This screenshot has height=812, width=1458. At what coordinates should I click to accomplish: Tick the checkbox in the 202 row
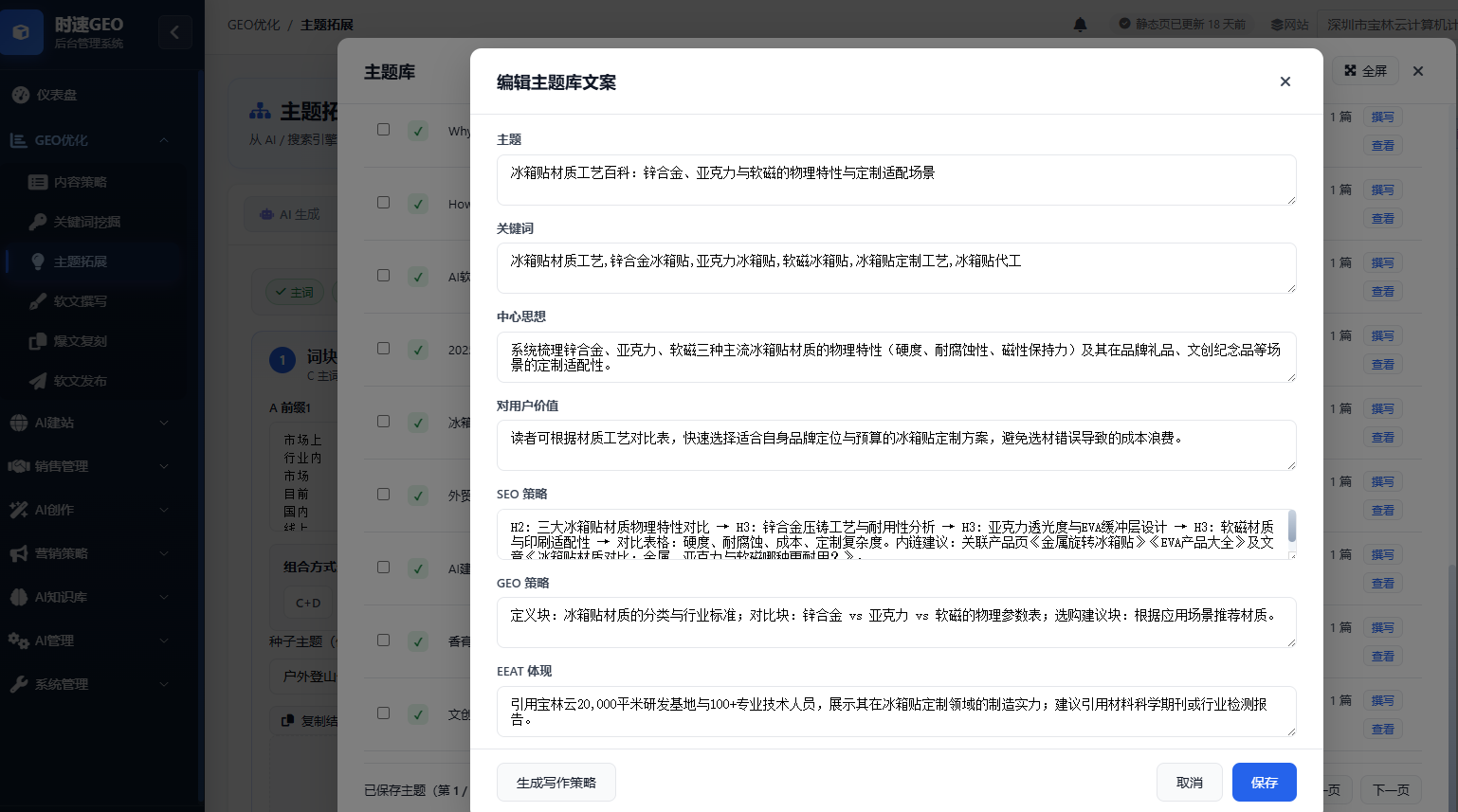click(383, 348)
